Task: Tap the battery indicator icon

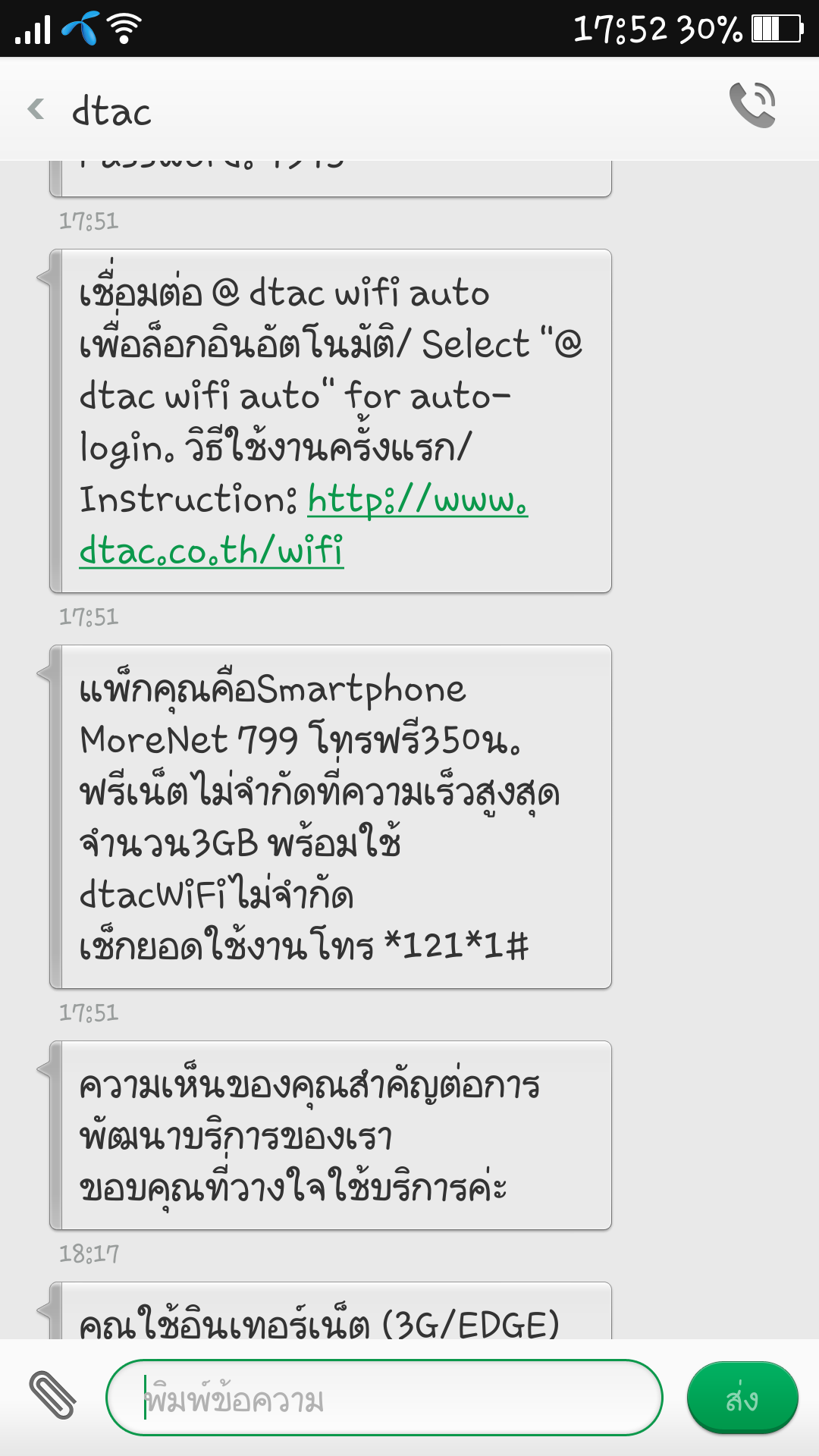Action: [x=777, y=29]
